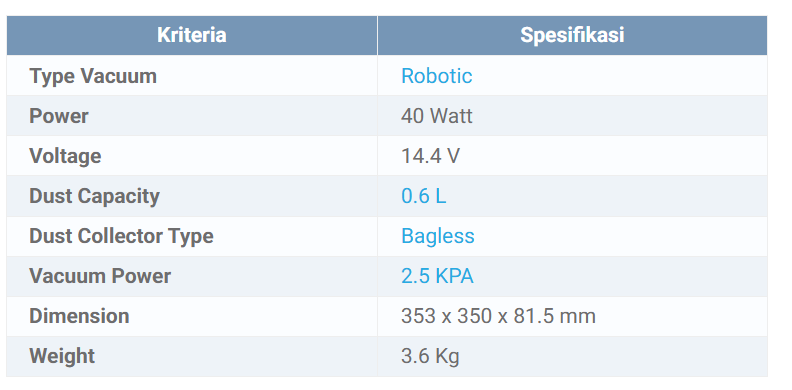Click the Vacuum Power row label

100,276
